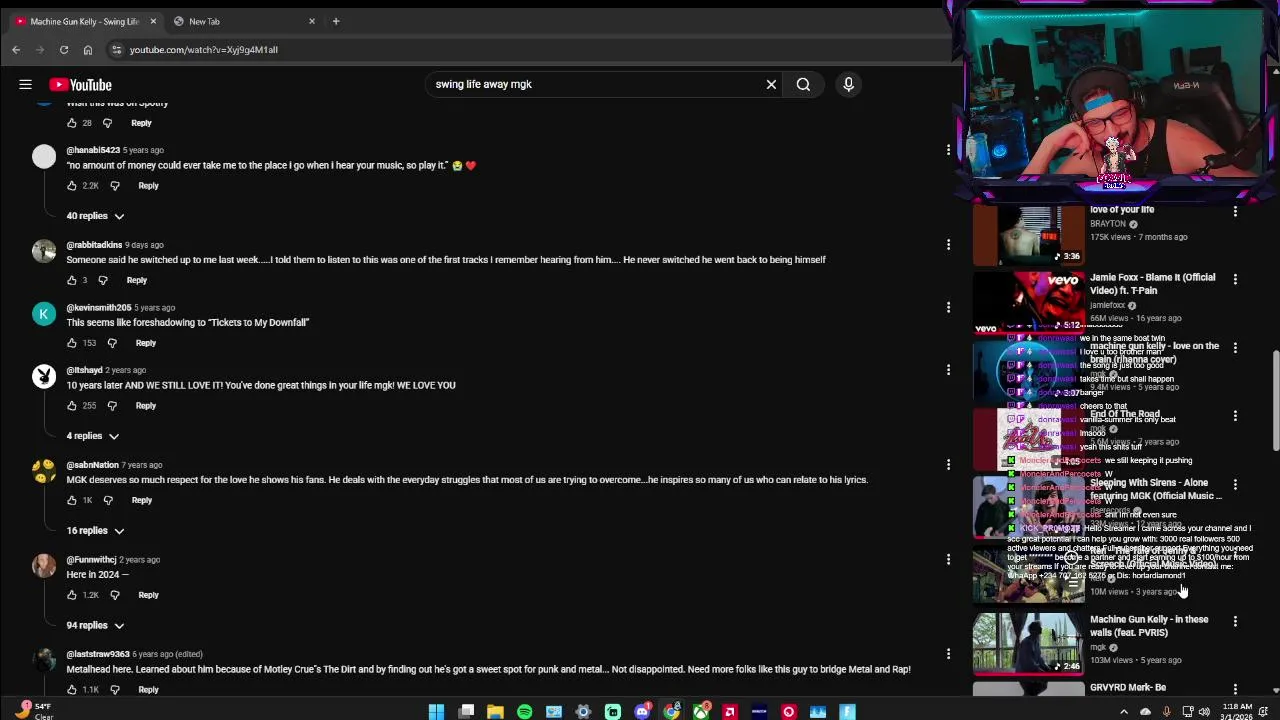Image resolution: width=1280 pixels, height=720 pixels.
Task: Like the comment by @hanabi5423
Action: 71,186
